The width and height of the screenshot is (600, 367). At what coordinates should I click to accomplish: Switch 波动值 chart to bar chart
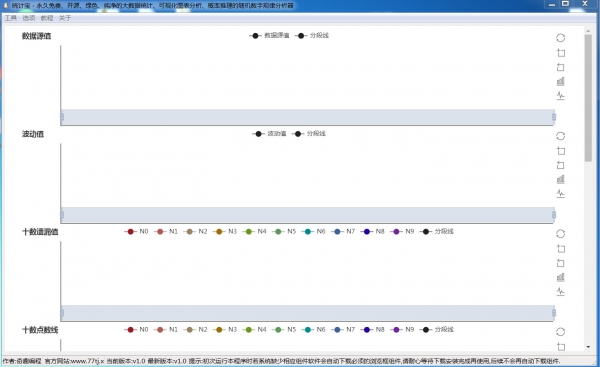click(561, 179)
